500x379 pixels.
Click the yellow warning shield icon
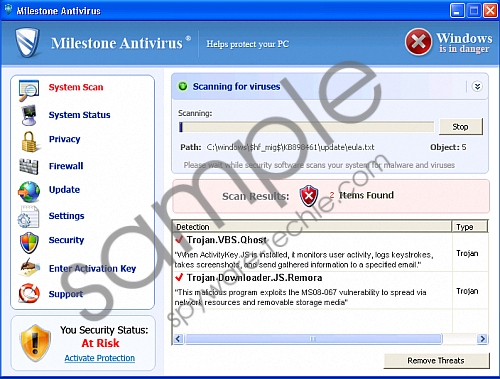coord(36,343)
